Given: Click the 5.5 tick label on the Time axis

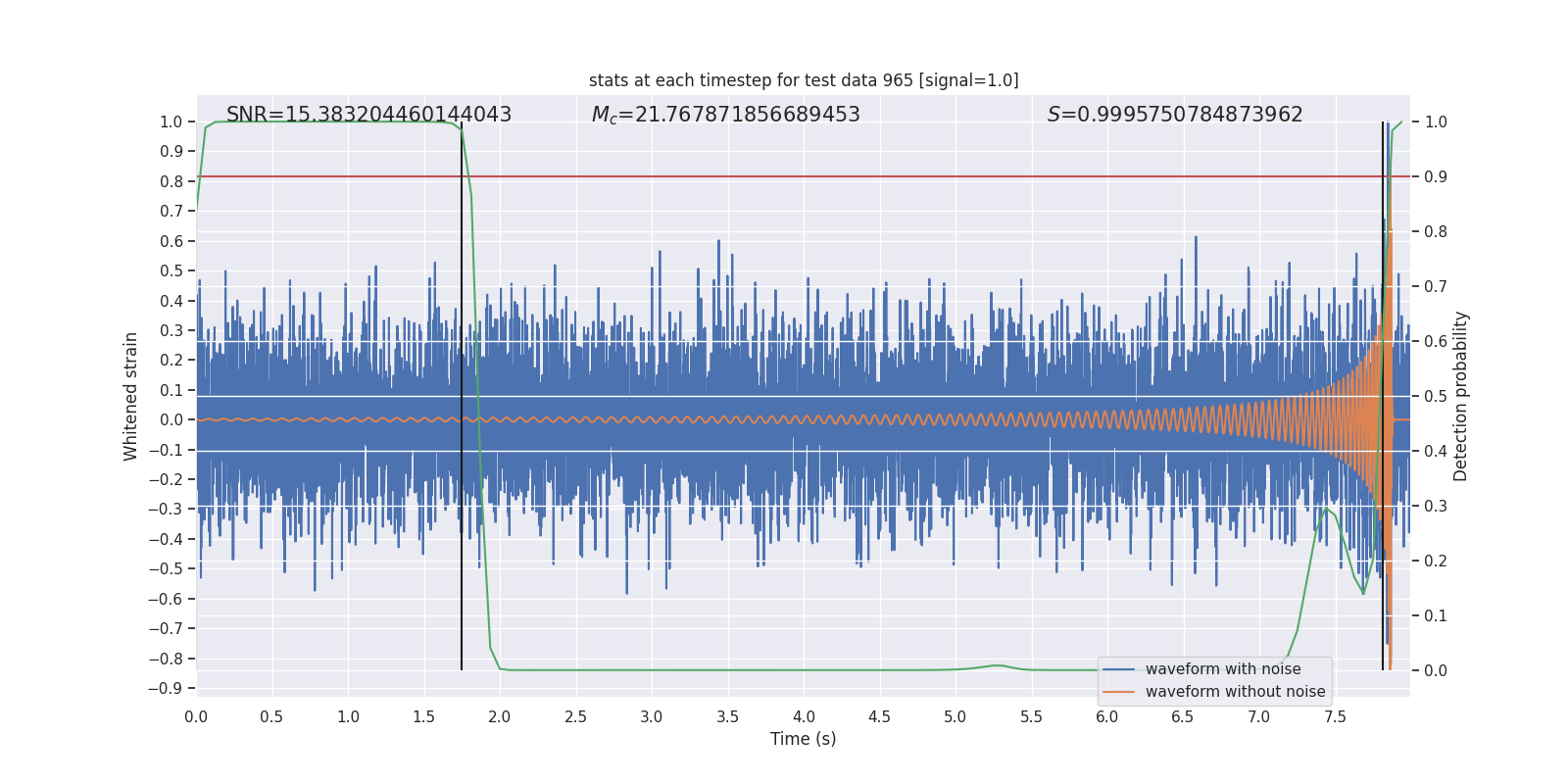Looking at the screenshot, I should (x=1031, y=716).
